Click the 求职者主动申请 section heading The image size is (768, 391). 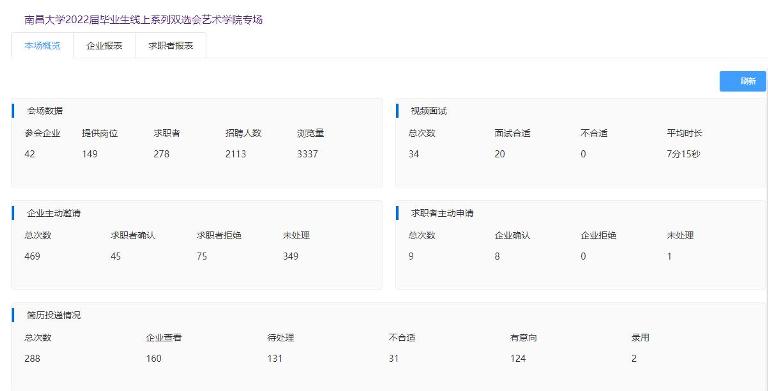point(442,213)
